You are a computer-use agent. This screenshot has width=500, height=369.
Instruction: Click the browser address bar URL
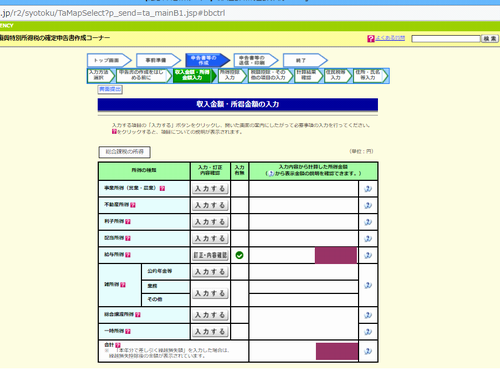[x=113, y=13]
